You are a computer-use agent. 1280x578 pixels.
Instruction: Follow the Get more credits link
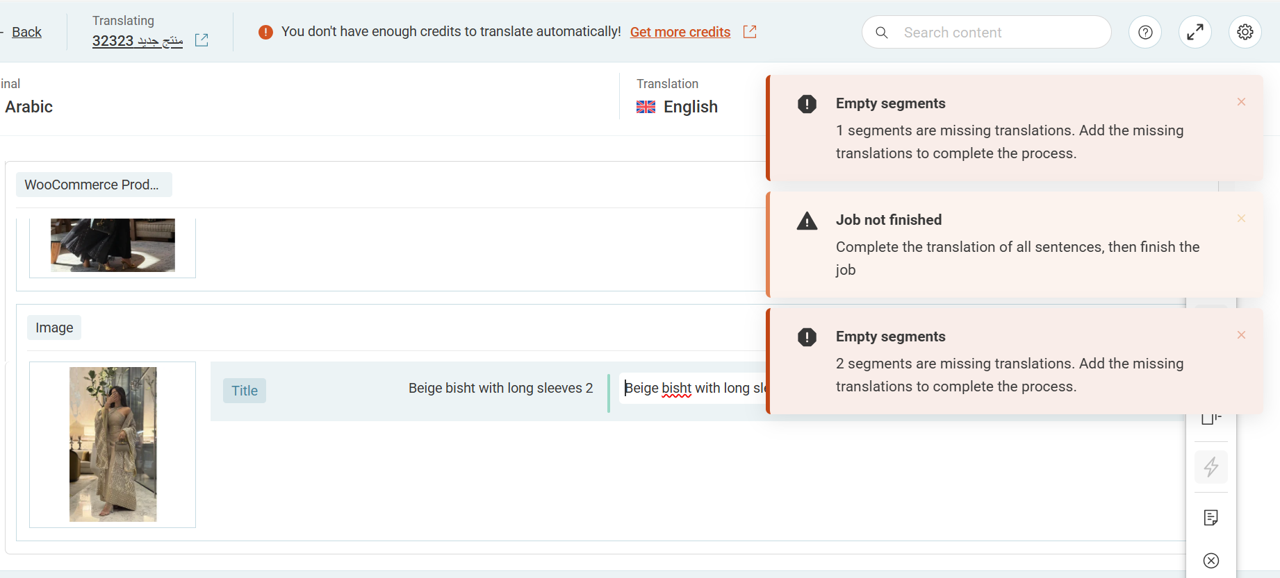click(680, 32)
